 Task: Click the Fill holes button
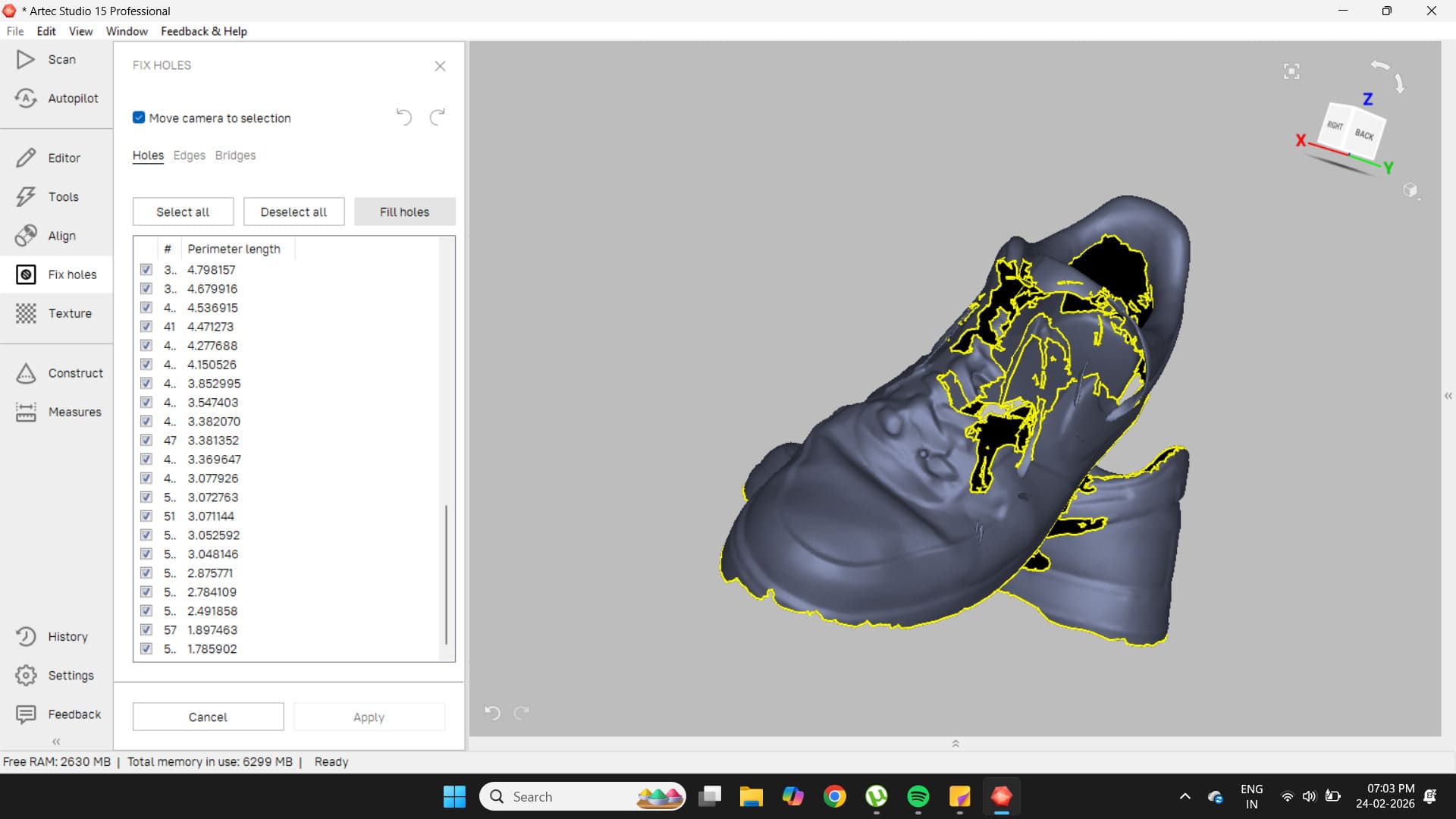coord(404,212)
